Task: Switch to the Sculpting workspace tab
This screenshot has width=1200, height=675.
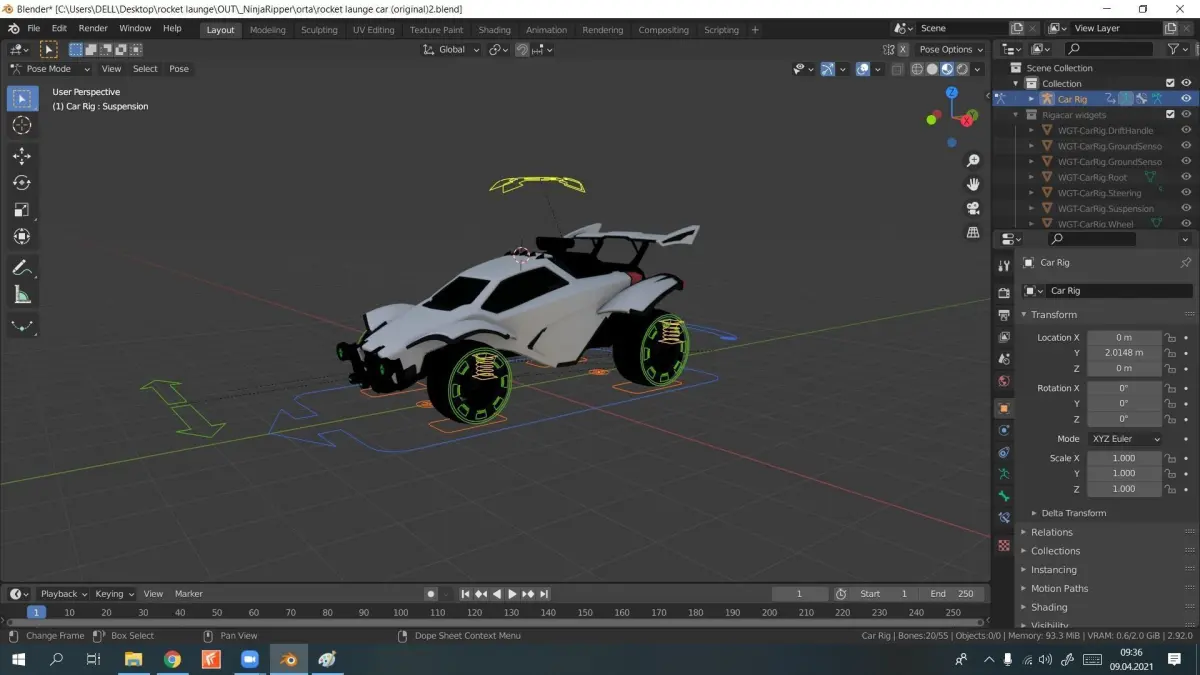Action: coord(319,30)
